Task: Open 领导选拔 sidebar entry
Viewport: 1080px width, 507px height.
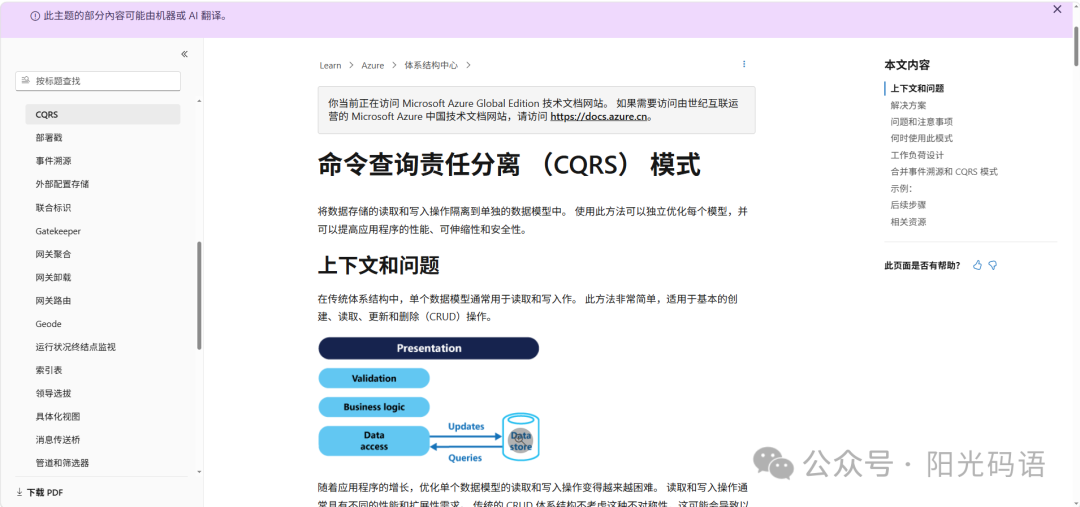Action: (54, 393)
